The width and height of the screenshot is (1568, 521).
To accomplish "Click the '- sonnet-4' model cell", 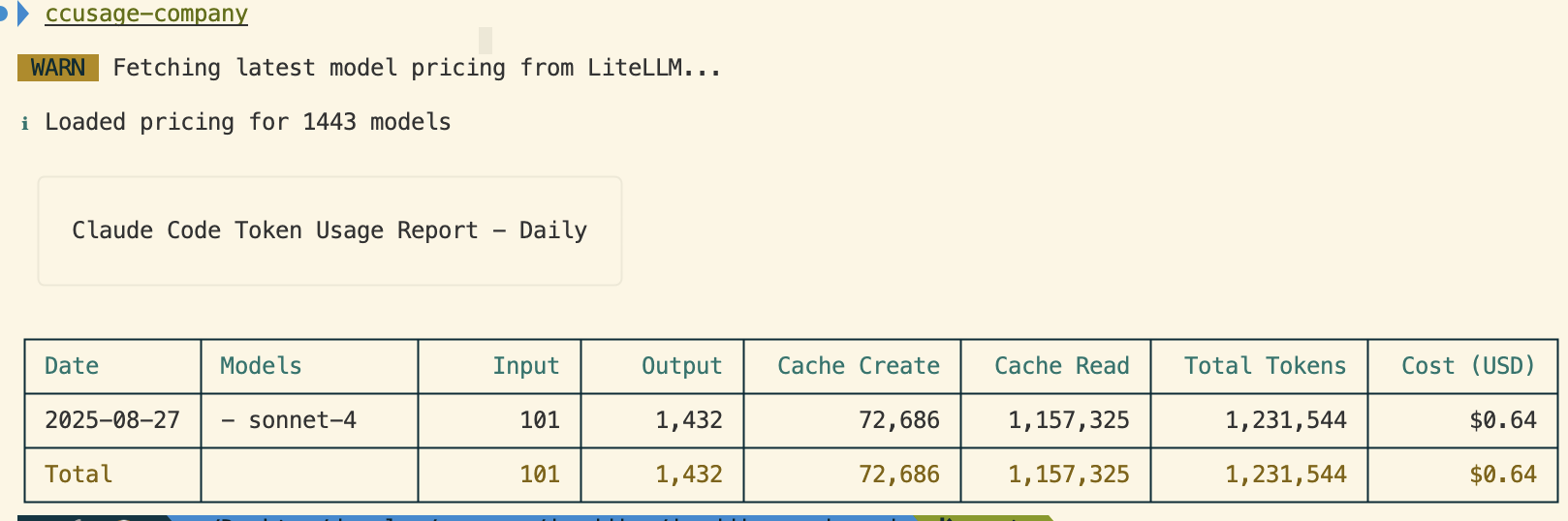I will coord(289,420).
